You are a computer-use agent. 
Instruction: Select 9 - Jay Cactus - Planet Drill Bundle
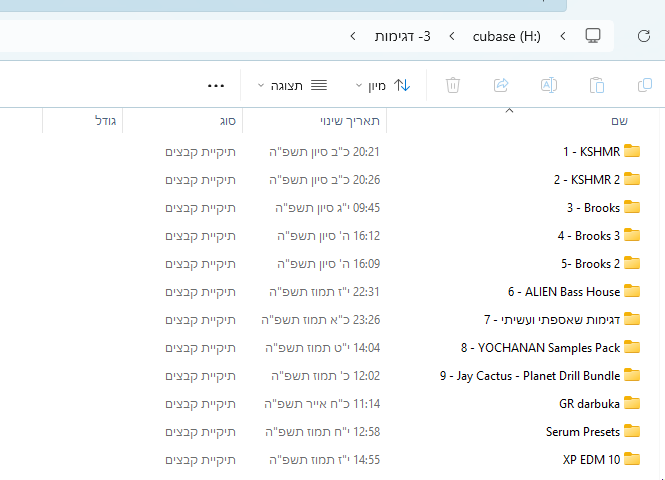pos(530,376)
